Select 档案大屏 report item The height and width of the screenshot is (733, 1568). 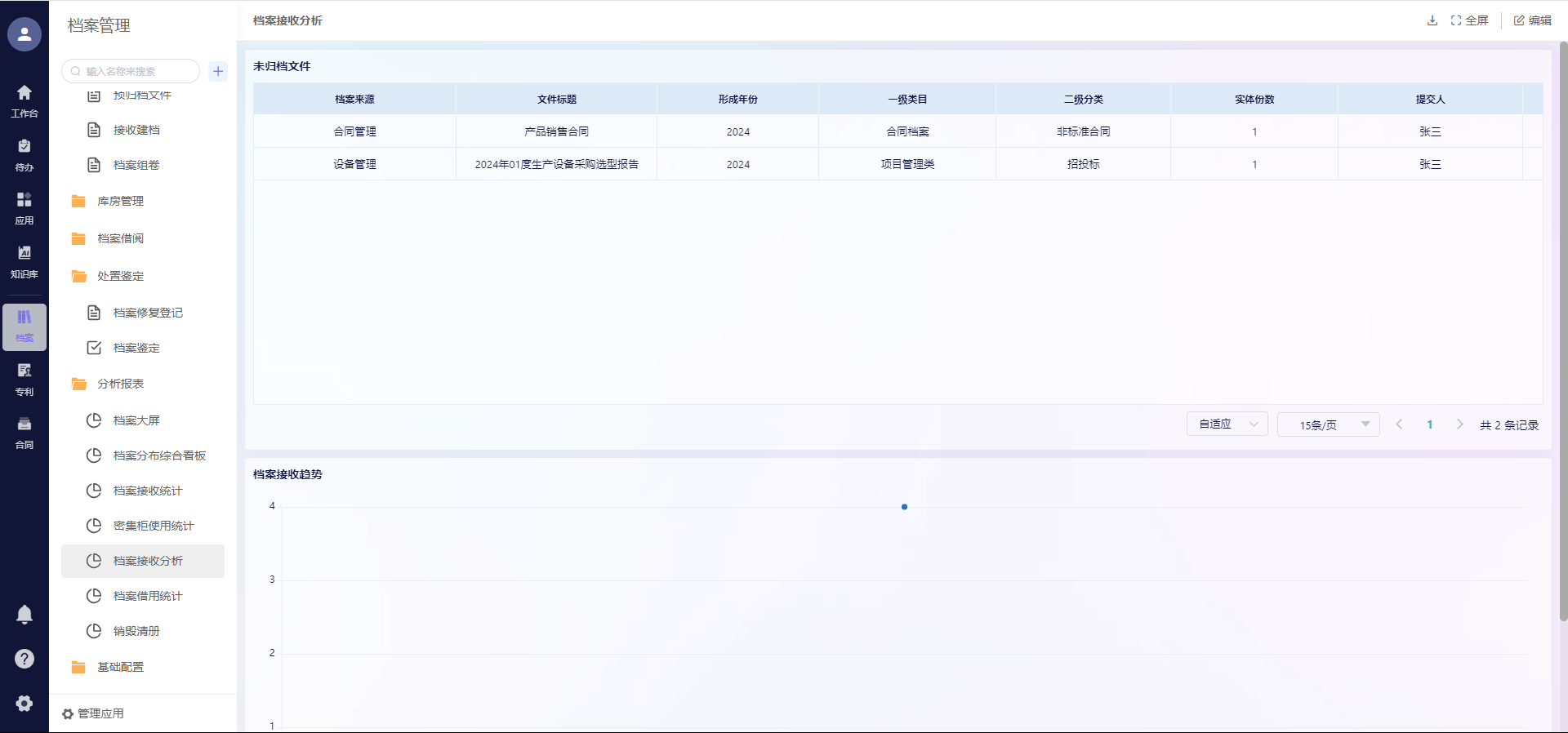[136, 420]
